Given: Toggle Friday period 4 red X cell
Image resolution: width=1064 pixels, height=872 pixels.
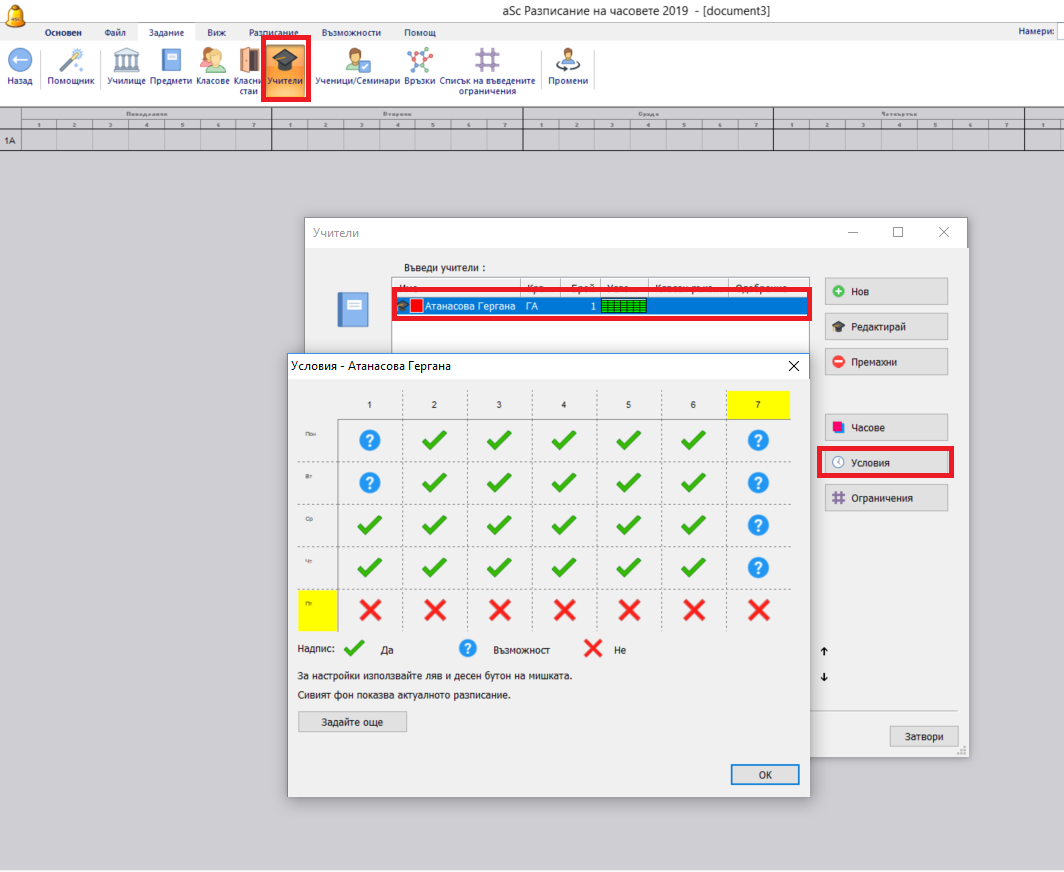Looking at the screenshot, I should 564,610.
